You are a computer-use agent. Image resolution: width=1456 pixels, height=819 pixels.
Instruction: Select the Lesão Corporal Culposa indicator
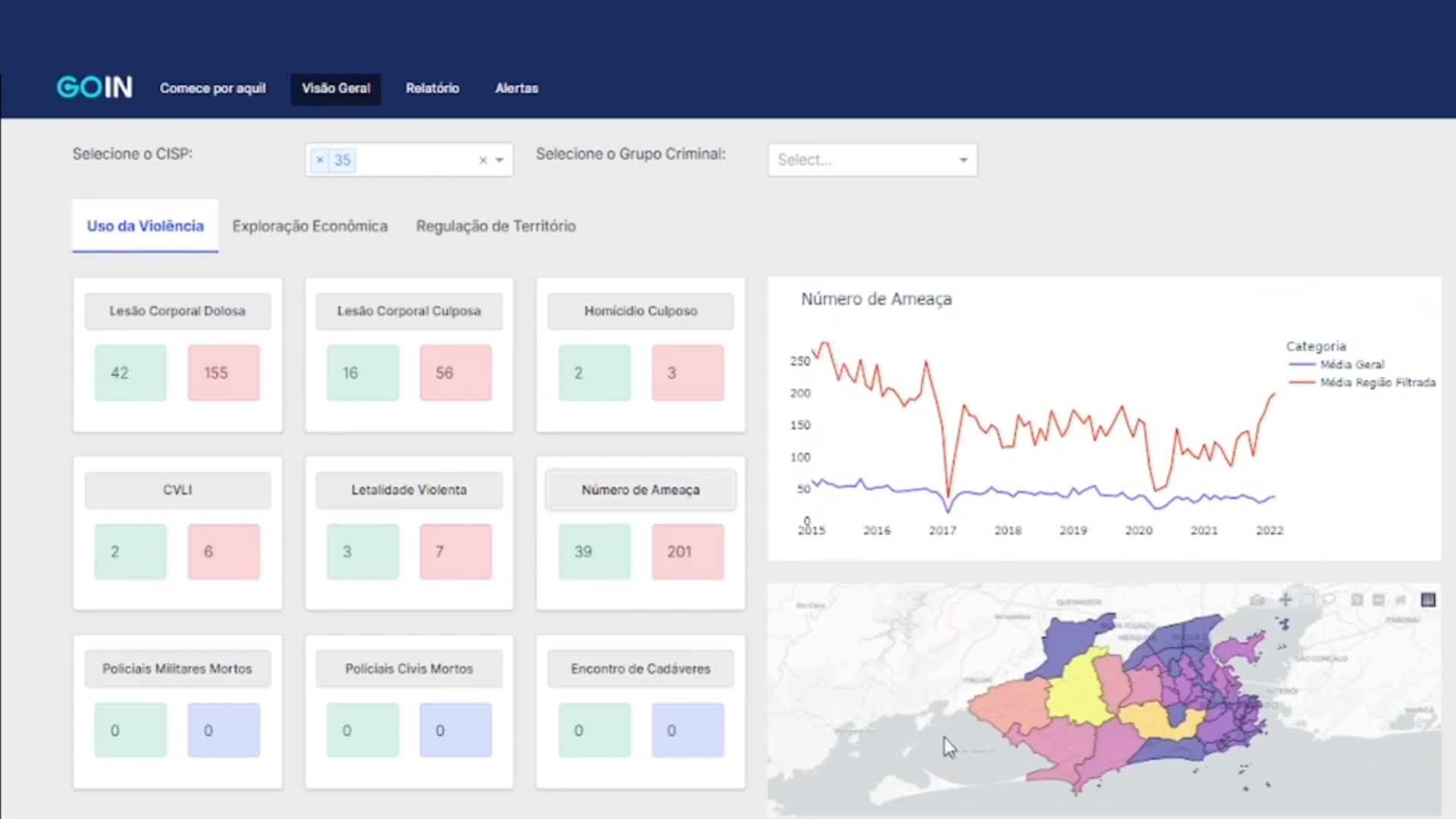tap(409, 311)
